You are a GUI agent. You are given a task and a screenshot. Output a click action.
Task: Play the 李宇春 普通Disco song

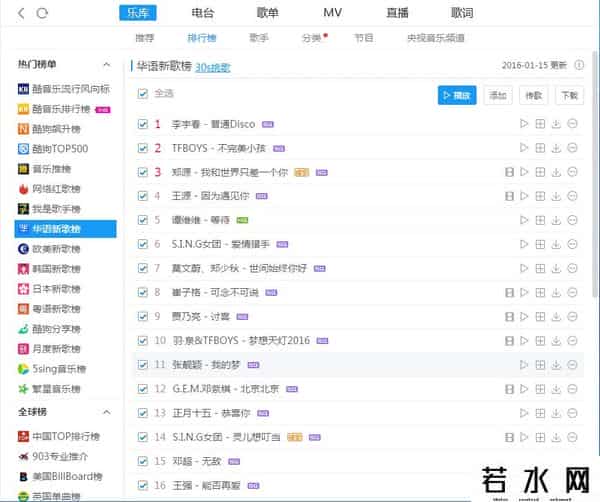[x=524, y=124]
